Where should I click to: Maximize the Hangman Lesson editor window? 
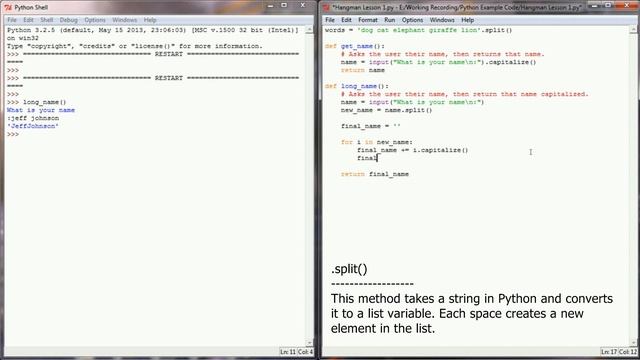[608, 5]
